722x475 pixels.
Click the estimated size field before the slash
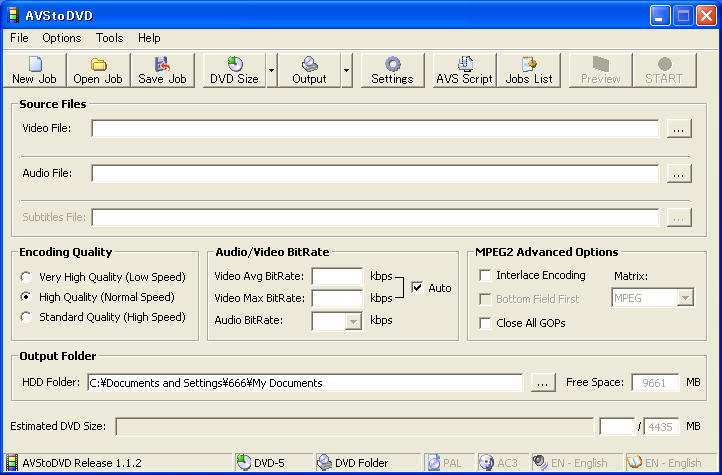[x=617, y=426]
